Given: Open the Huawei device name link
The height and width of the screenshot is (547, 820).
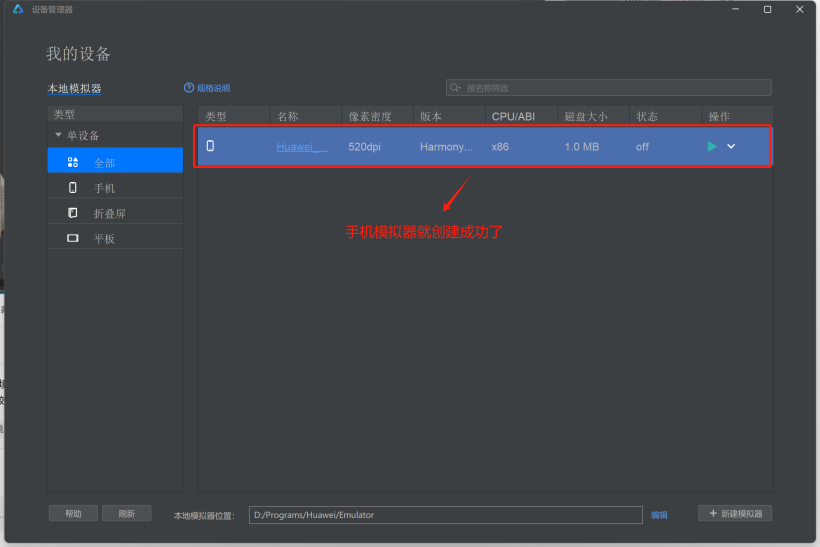Looking at the screenshot, I should [x=302, y=146].
